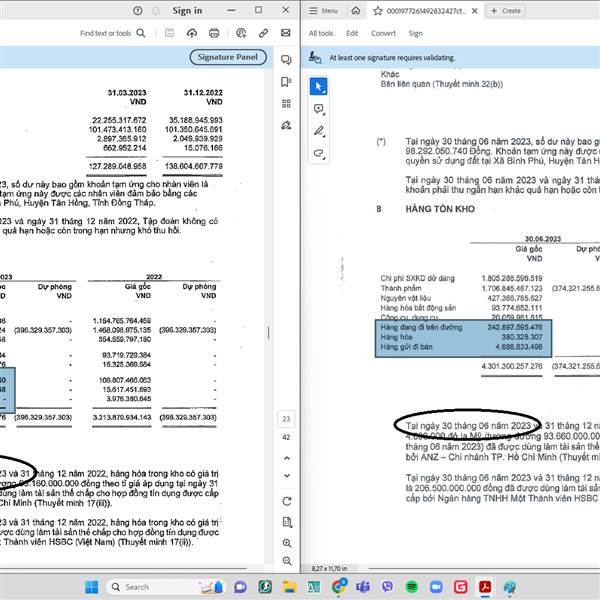Open Spotify from taskbar
This screenshot has height=600, width=600.
tap(412, 587)
